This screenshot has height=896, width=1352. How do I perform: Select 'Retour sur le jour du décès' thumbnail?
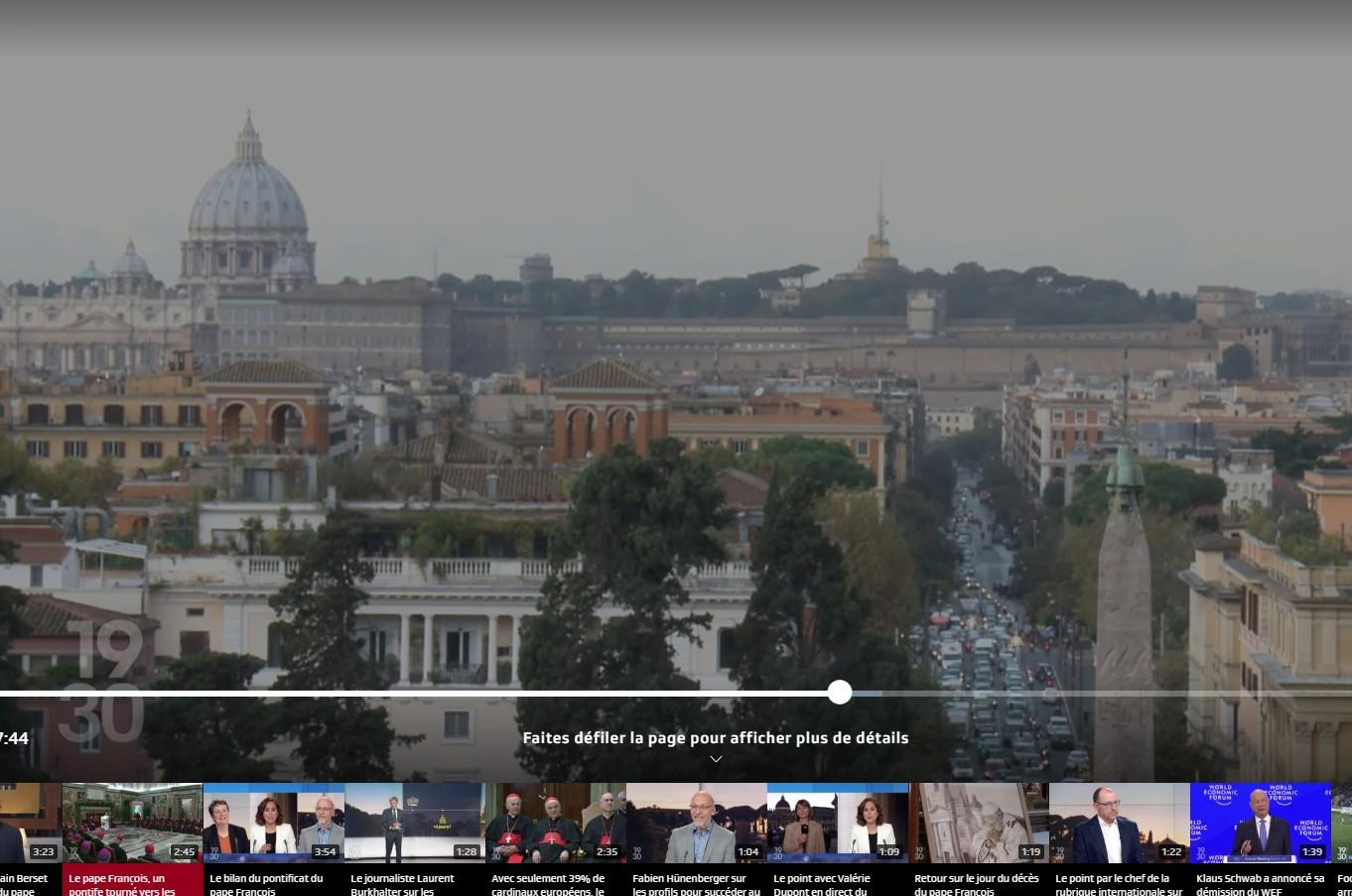[978, 823]
